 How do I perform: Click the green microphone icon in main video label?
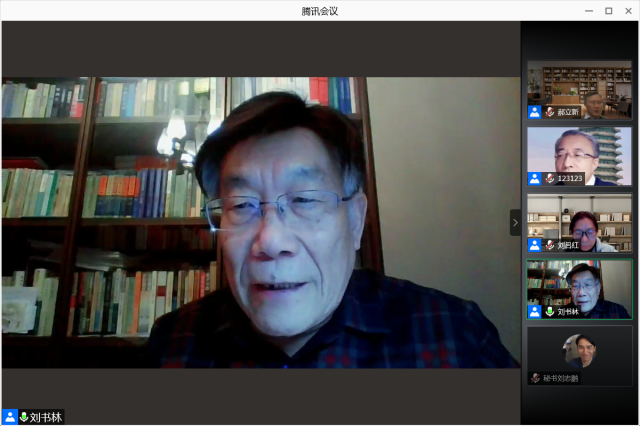pos(24,417)
